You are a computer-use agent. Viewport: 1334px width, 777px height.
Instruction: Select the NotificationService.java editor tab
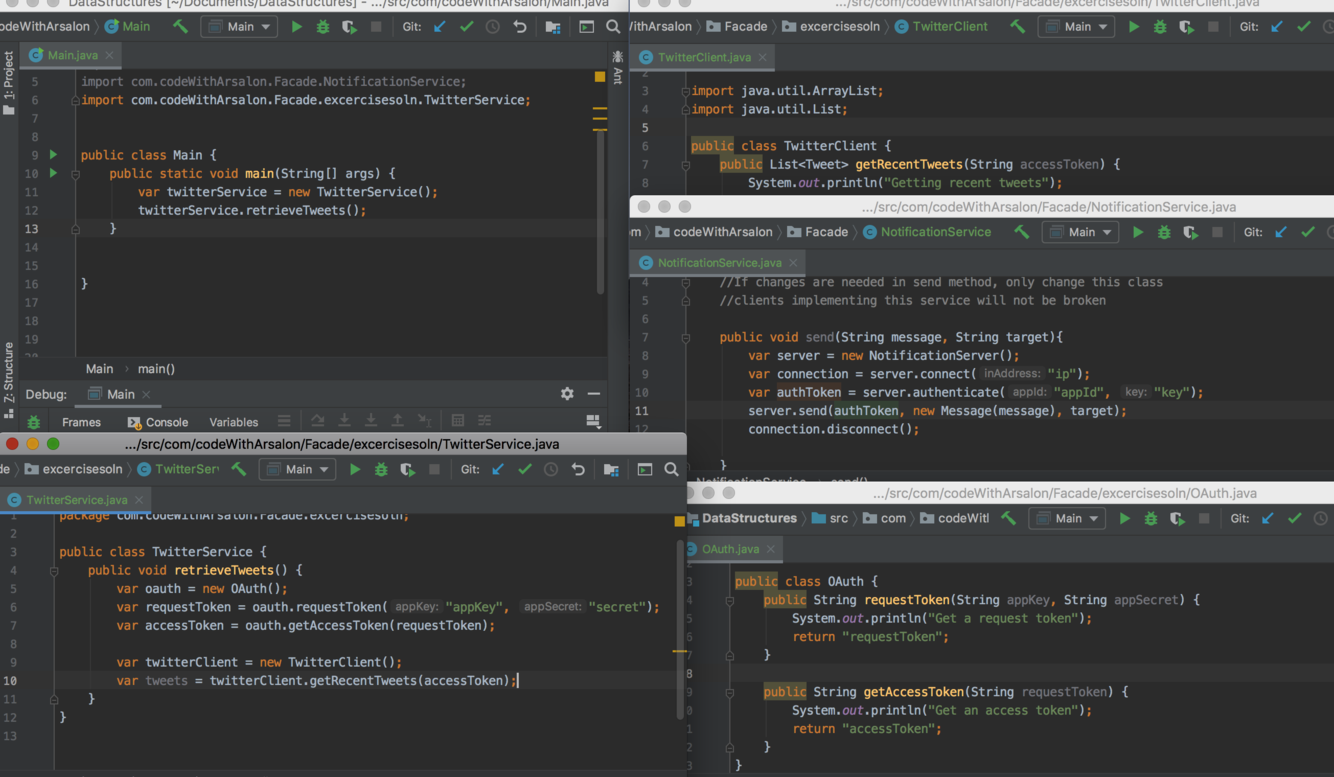click(718, 263)
